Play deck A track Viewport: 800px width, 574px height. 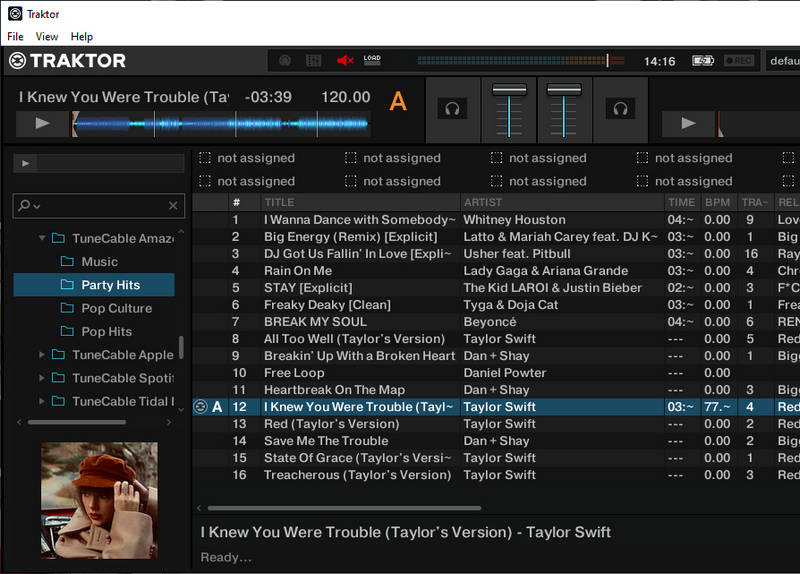[43, 123]
